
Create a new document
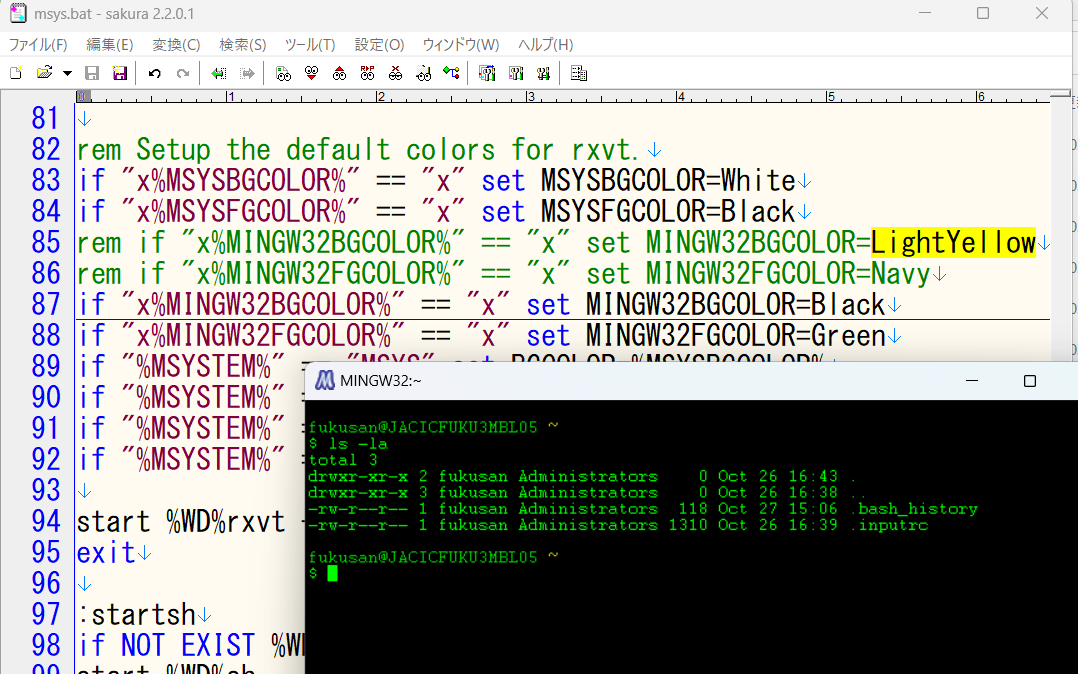(x=15, y=73)
